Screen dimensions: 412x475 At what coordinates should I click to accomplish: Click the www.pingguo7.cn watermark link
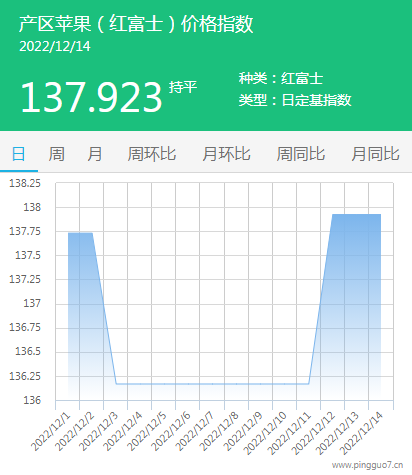pos(368,465)
